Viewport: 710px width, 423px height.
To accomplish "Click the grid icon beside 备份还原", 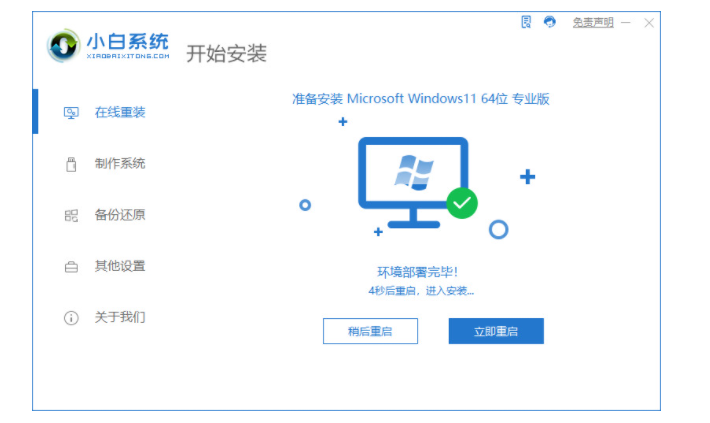I will [71, 215].
